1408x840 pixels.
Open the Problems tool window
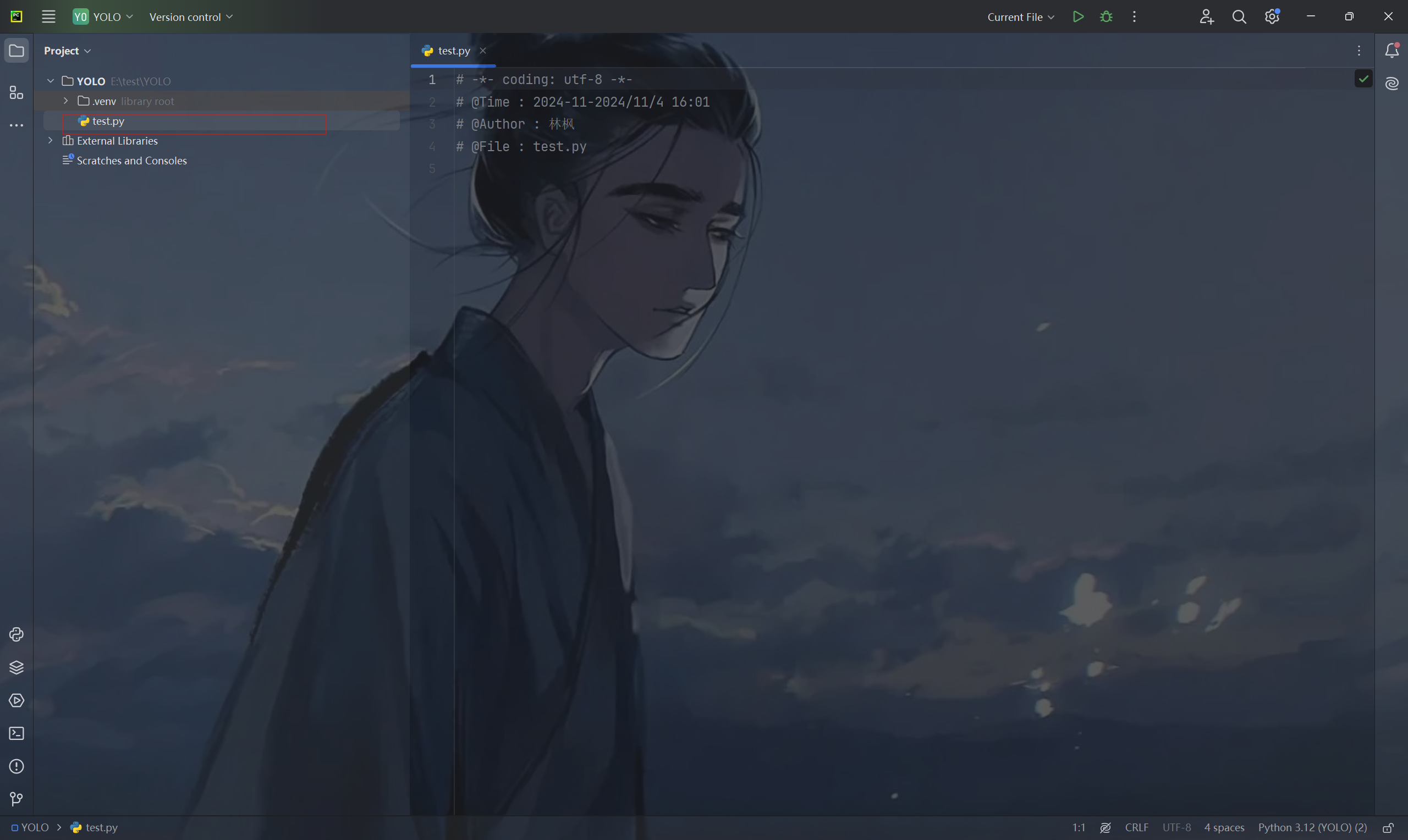coord(16,766)
